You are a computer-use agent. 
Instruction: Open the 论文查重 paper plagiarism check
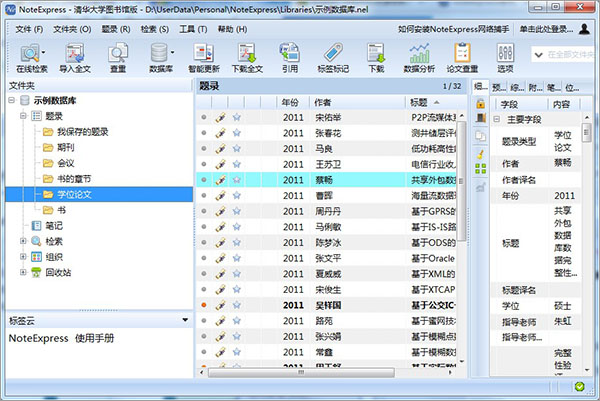pos(462,58)
